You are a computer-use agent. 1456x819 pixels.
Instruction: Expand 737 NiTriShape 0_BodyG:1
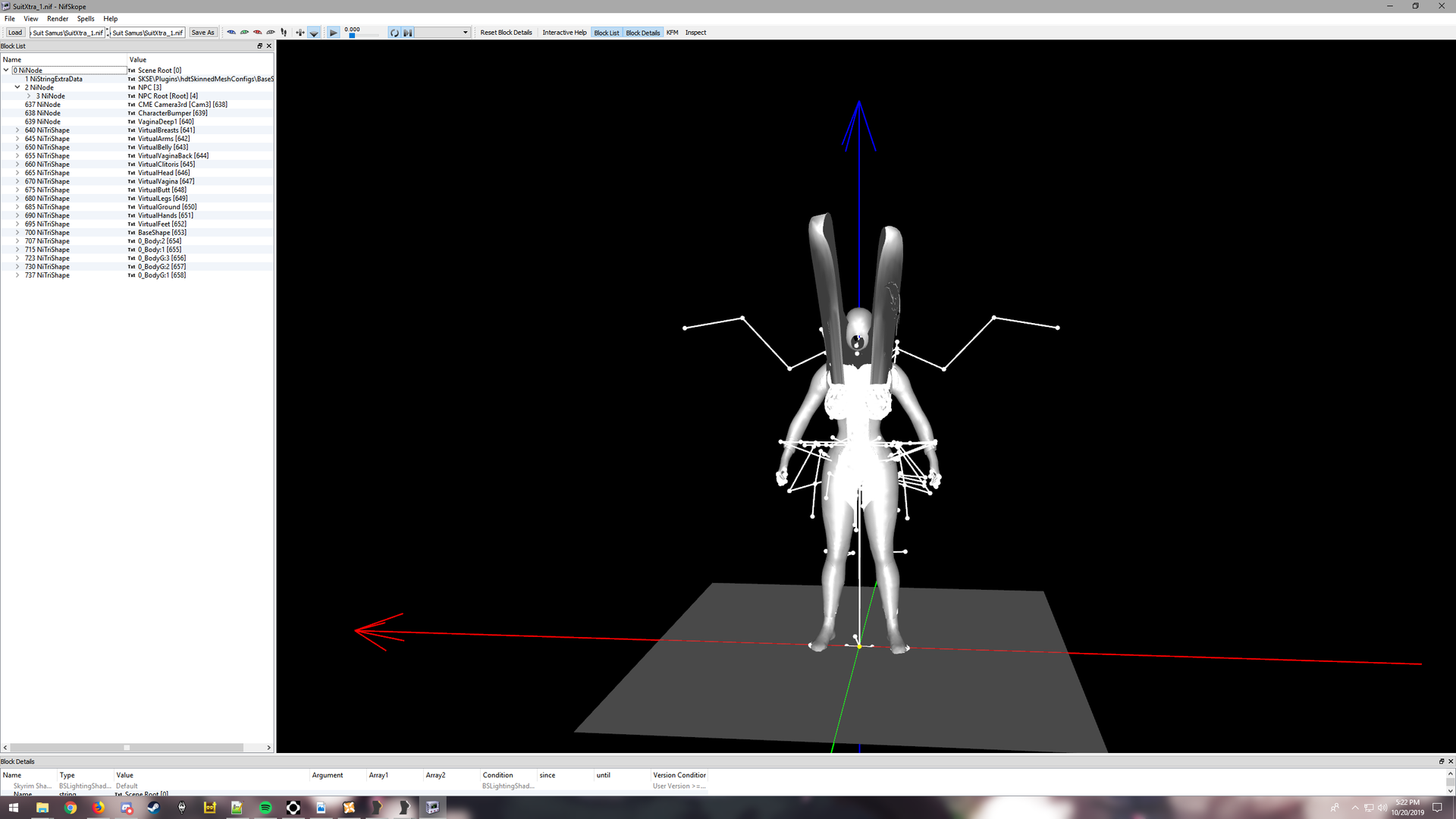tap(17, 275)
